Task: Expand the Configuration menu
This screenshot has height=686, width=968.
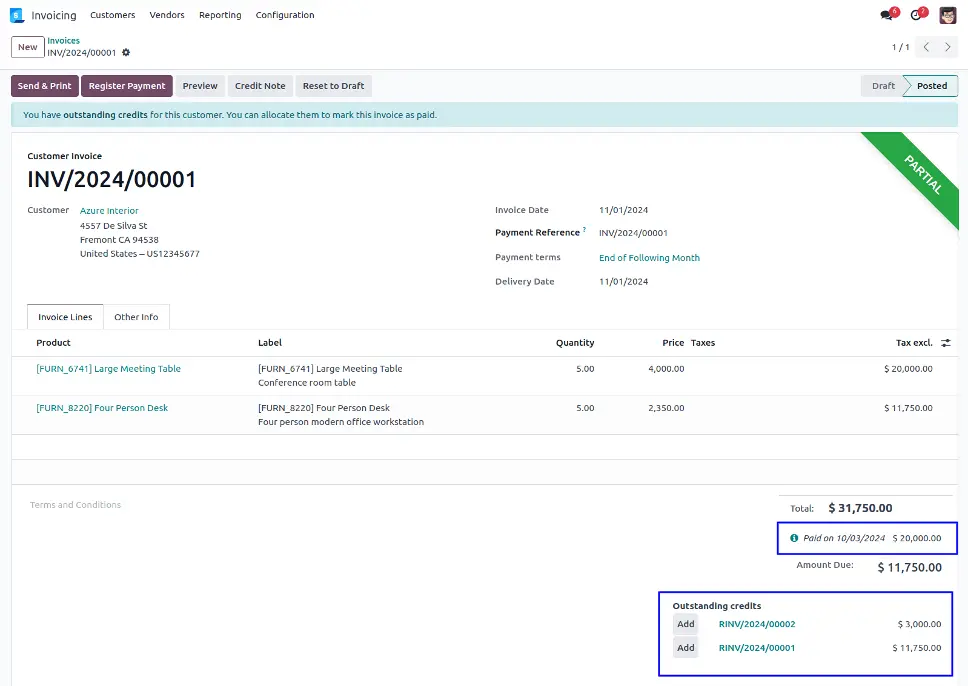Action: 285,15
